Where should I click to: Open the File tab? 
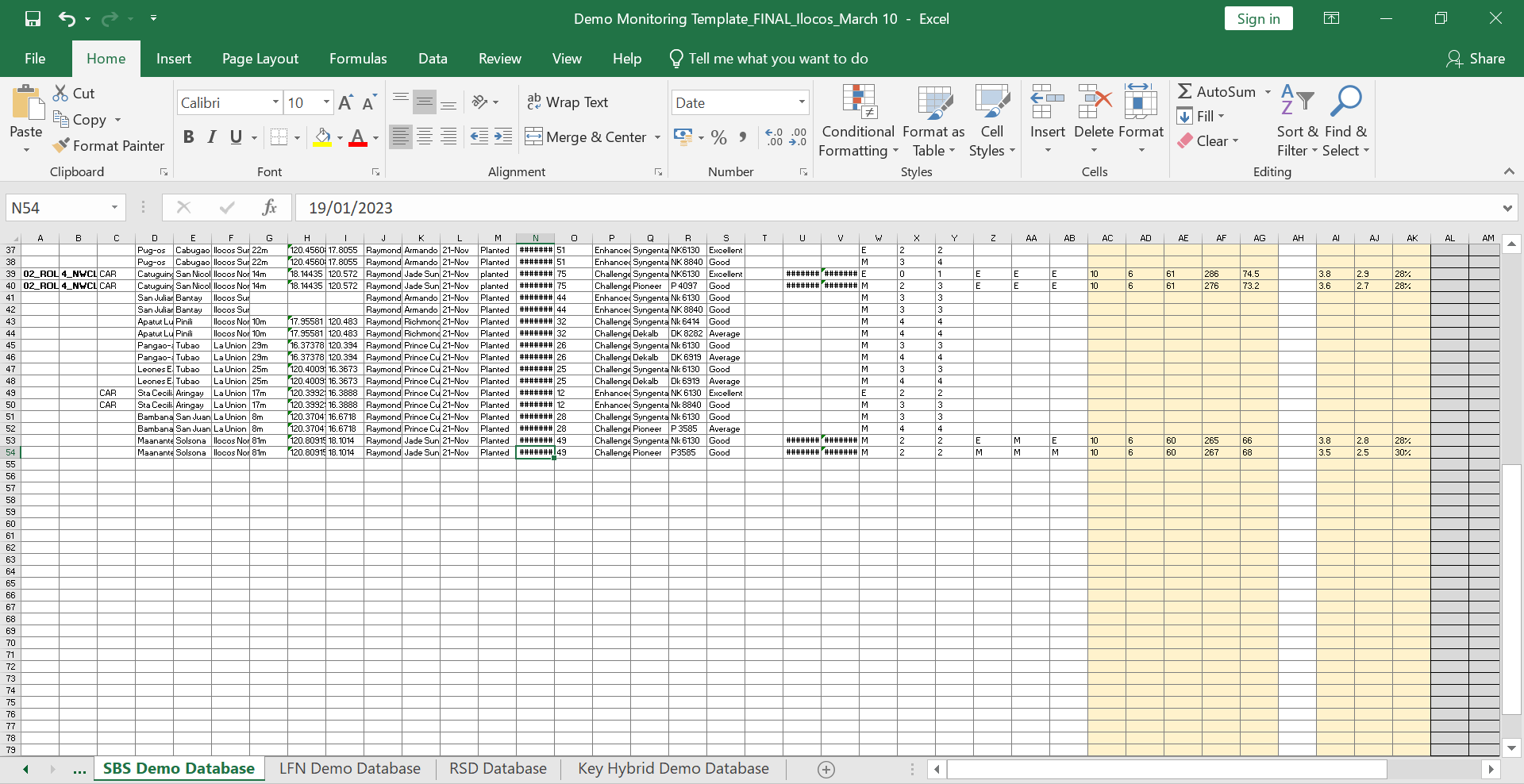pos(35,59)
